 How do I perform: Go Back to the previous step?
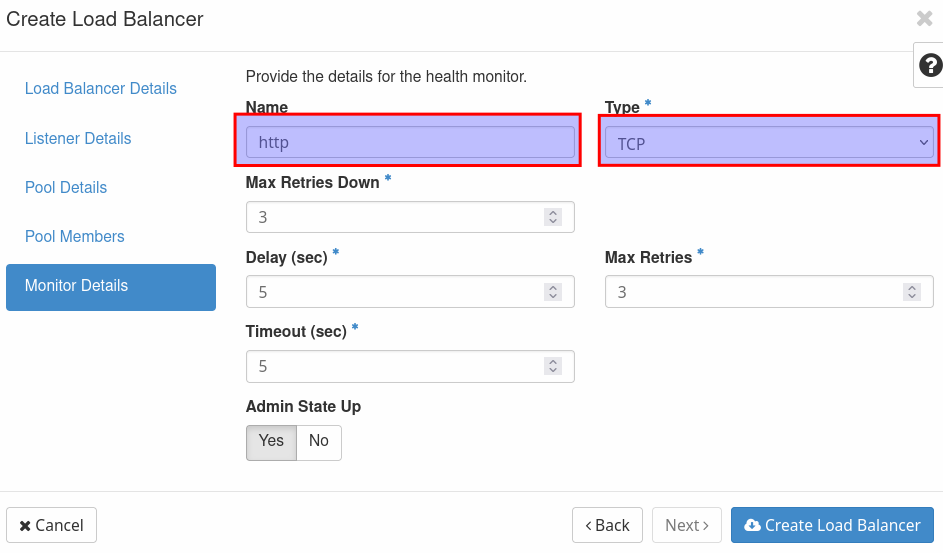pyautogui.click(x=607, y=525)
